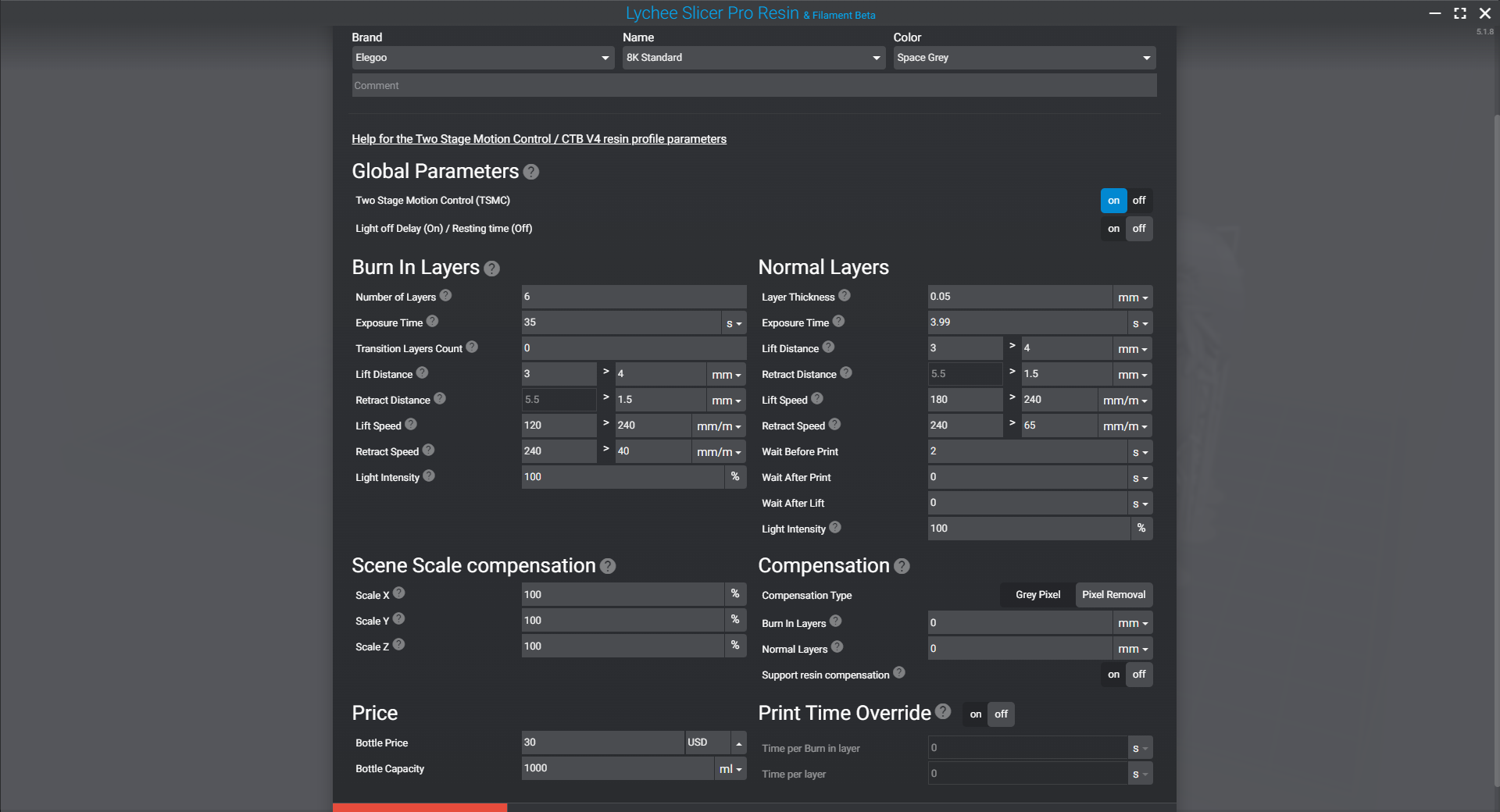Show help for Scale Z

(398, 644)
